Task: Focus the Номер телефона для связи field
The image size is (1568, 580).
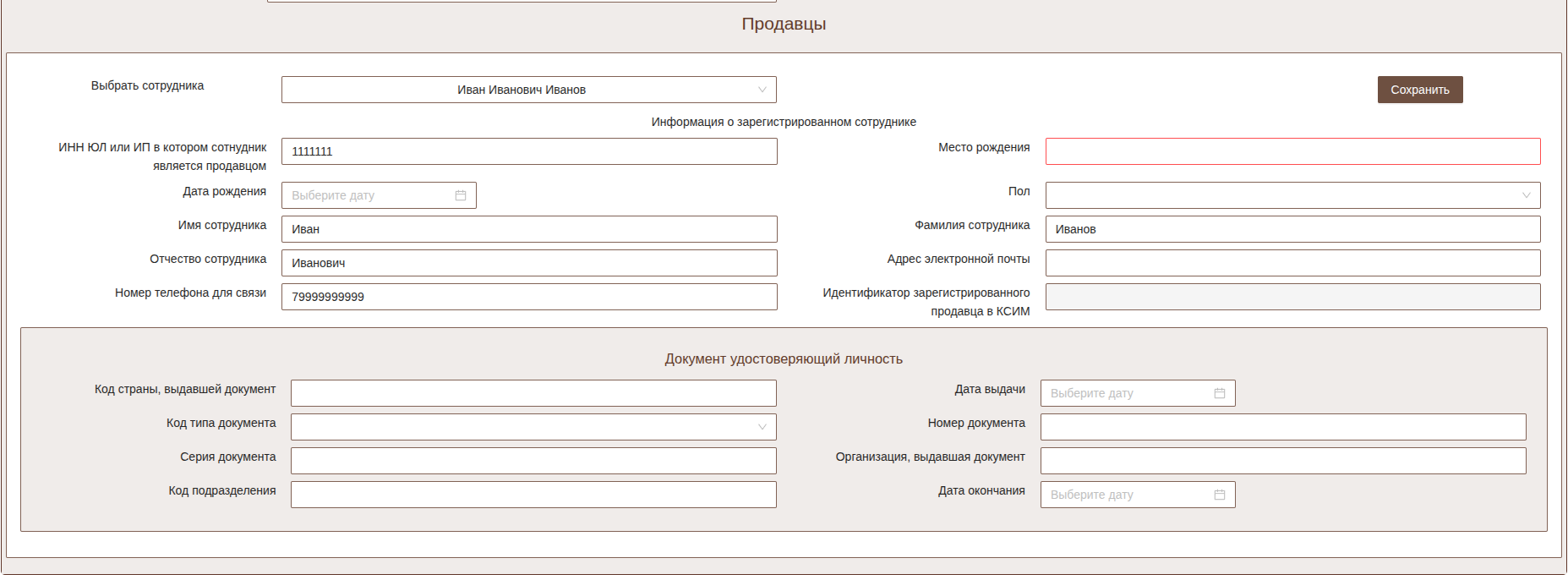Action: (x=528, y=297)
